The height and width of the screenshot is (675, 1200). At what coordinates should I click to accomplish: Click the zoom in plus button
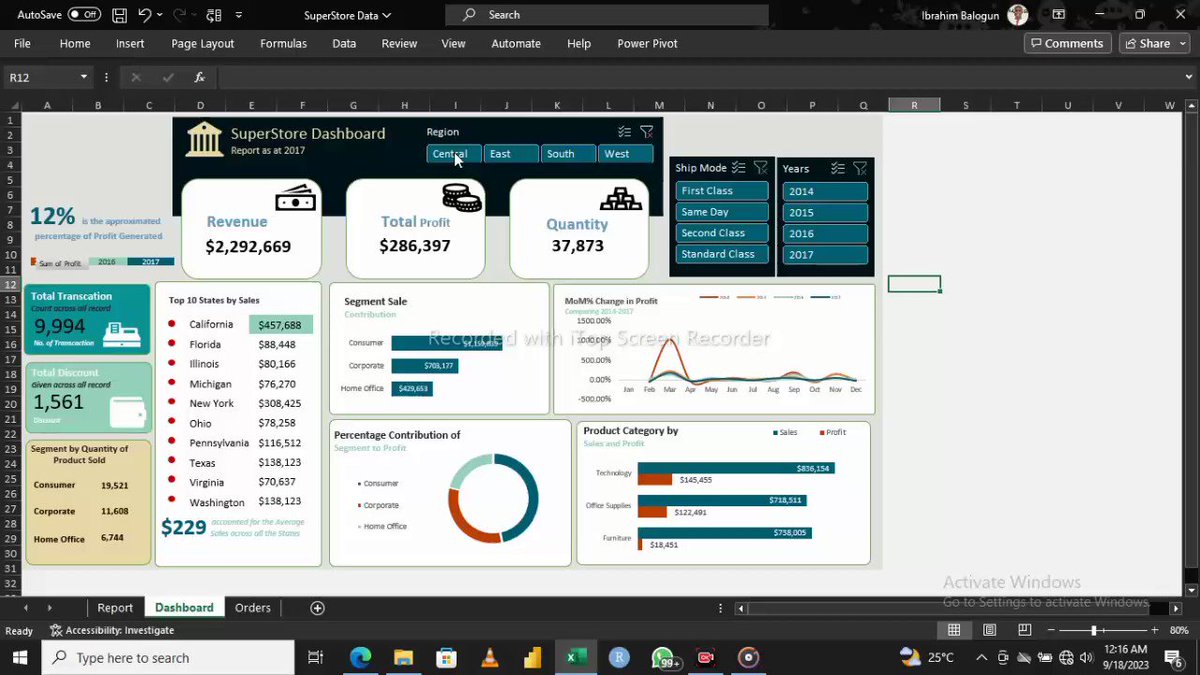pos(1153,630)
